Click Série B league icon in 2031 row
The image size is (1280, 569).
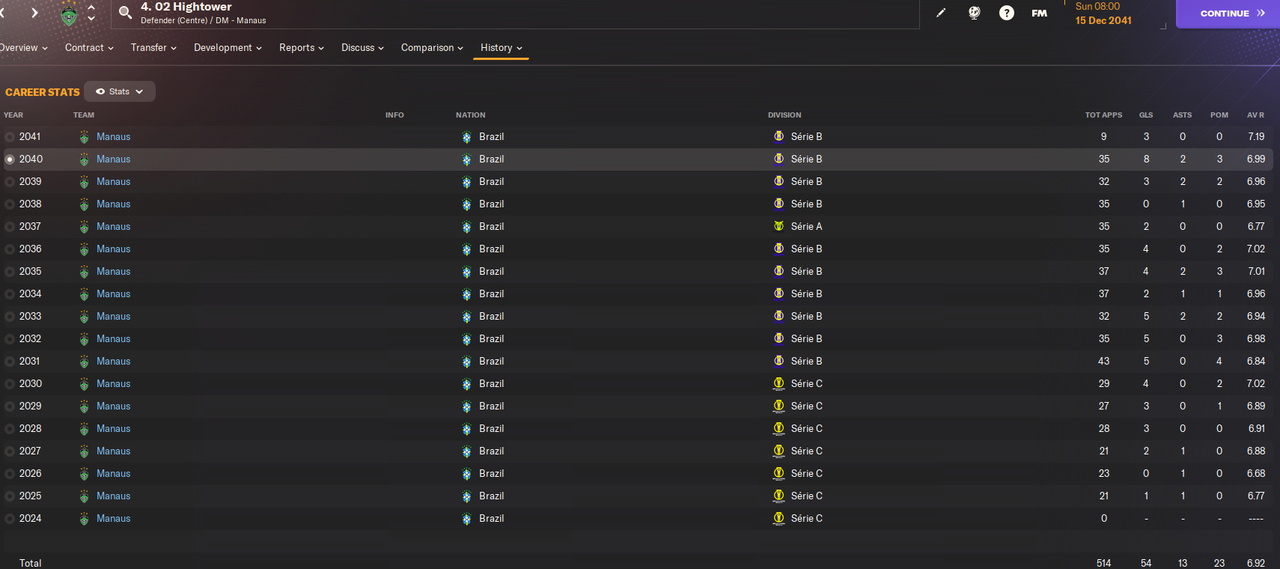click(778, 361)
